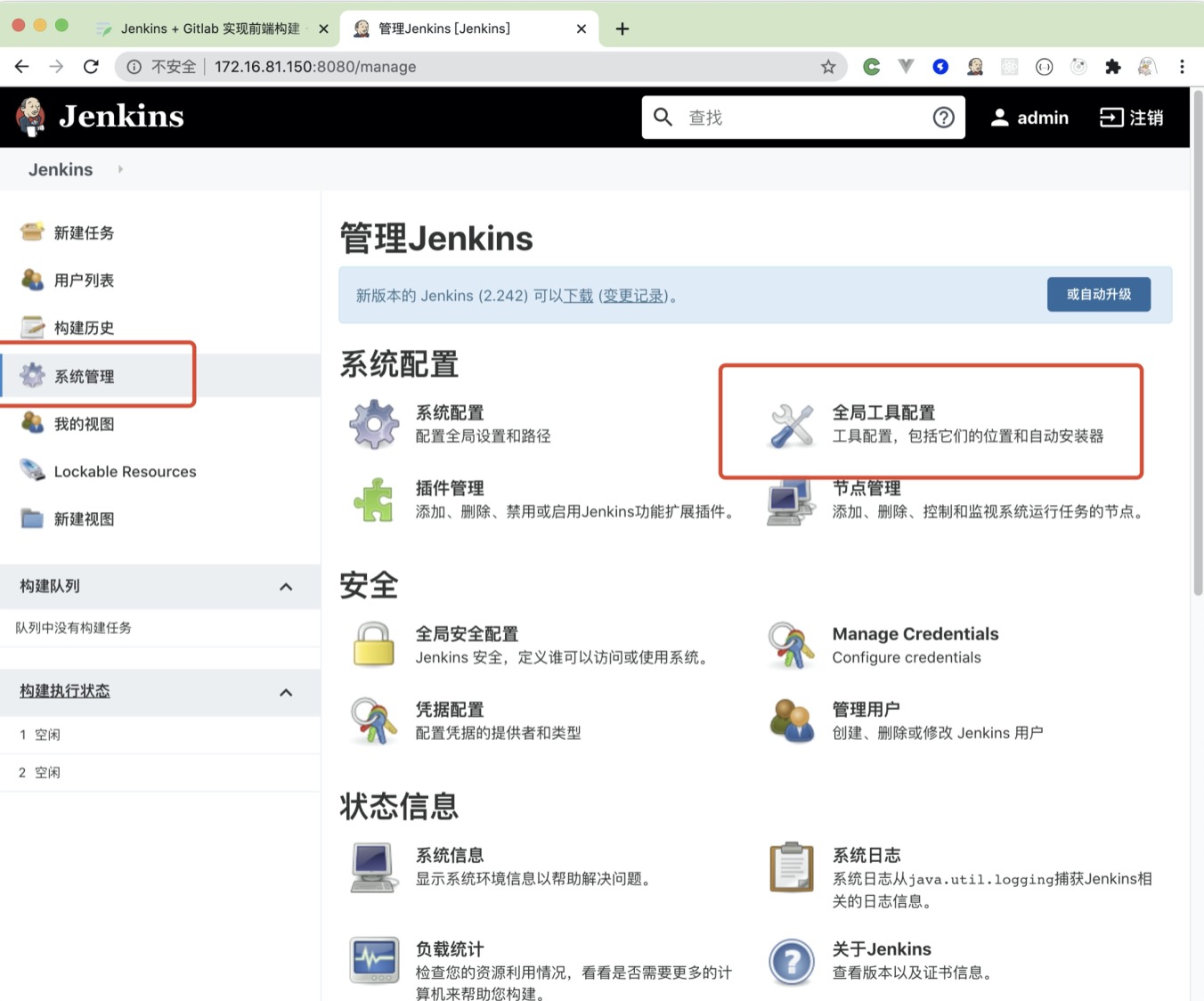Click the Jenkins breadcrumb link

tap(61, 169)
